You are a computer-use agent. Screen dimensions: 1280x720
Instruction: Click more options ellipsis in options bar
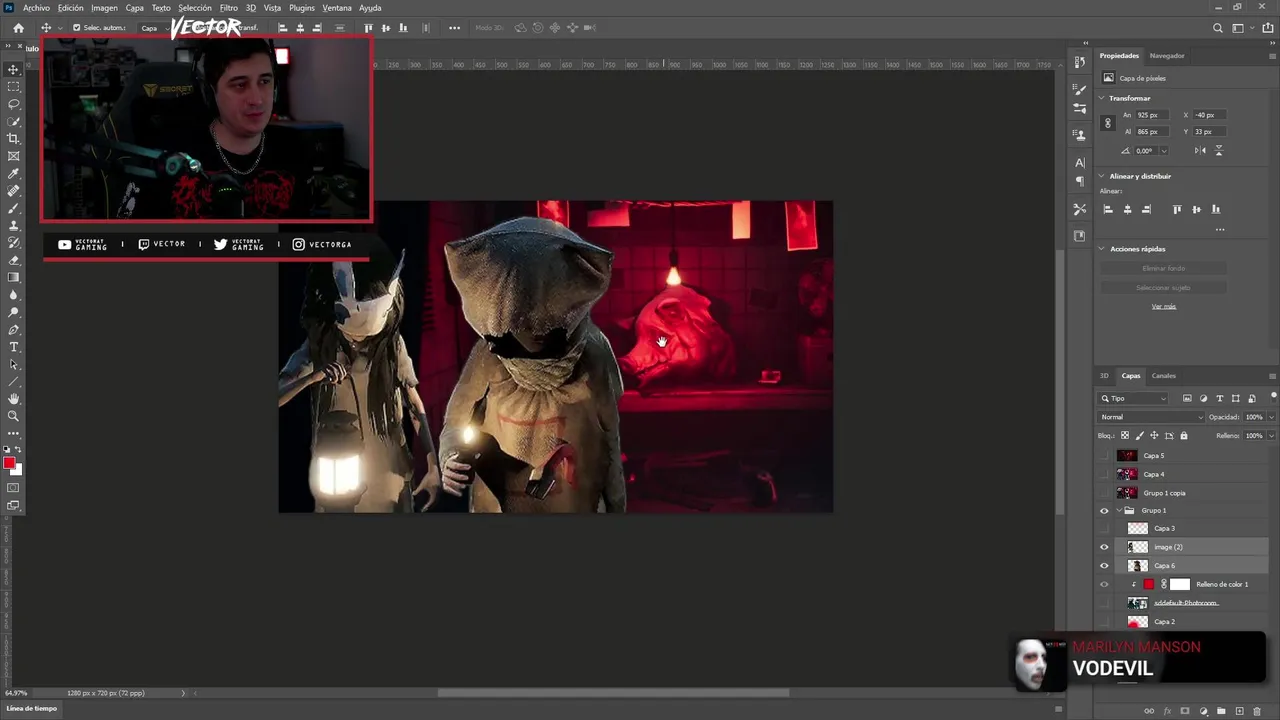pyautogui.click(x=454, y=28)
